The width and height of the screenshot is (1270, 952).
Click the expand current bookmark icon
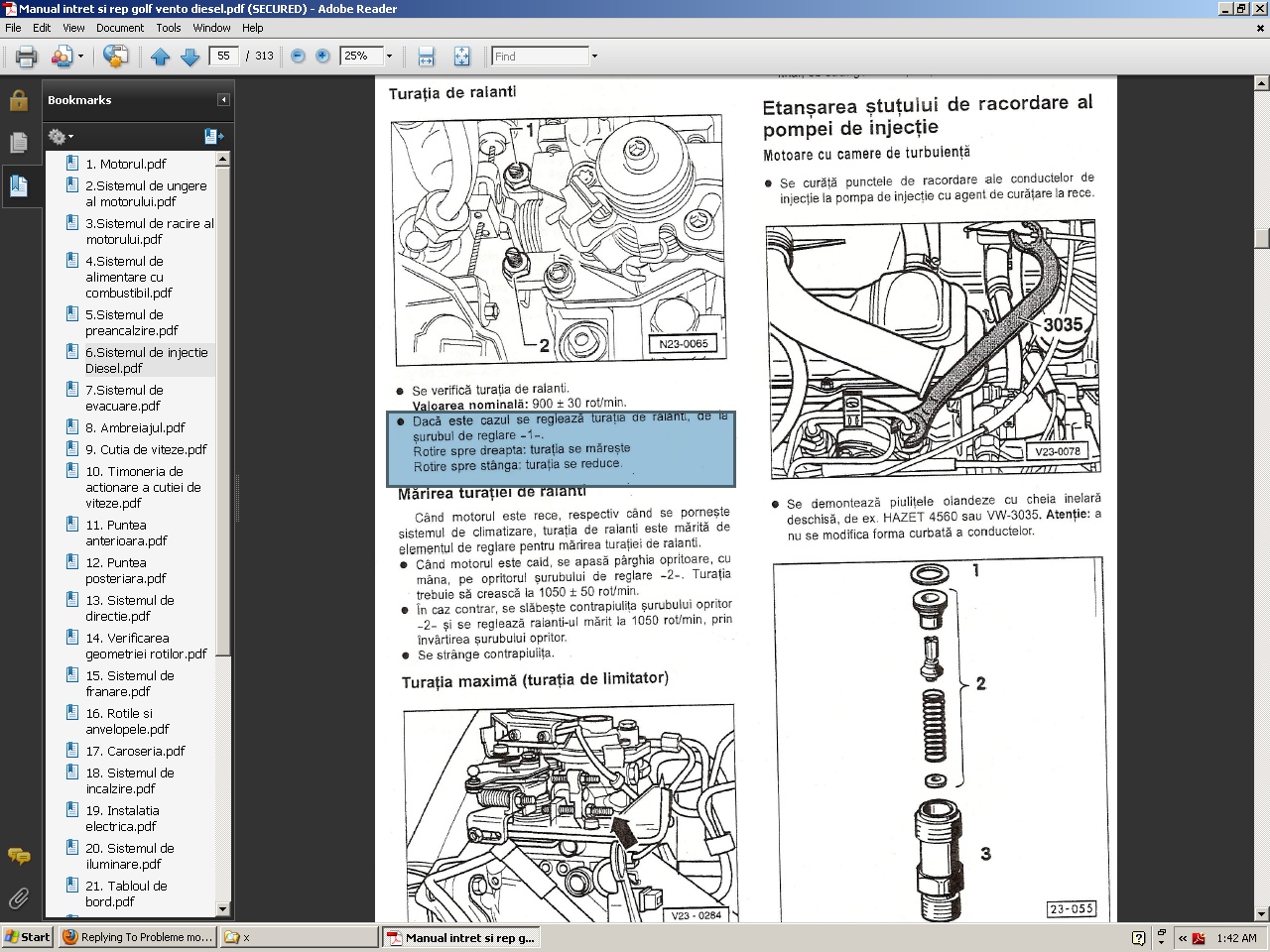coord(213,137)
